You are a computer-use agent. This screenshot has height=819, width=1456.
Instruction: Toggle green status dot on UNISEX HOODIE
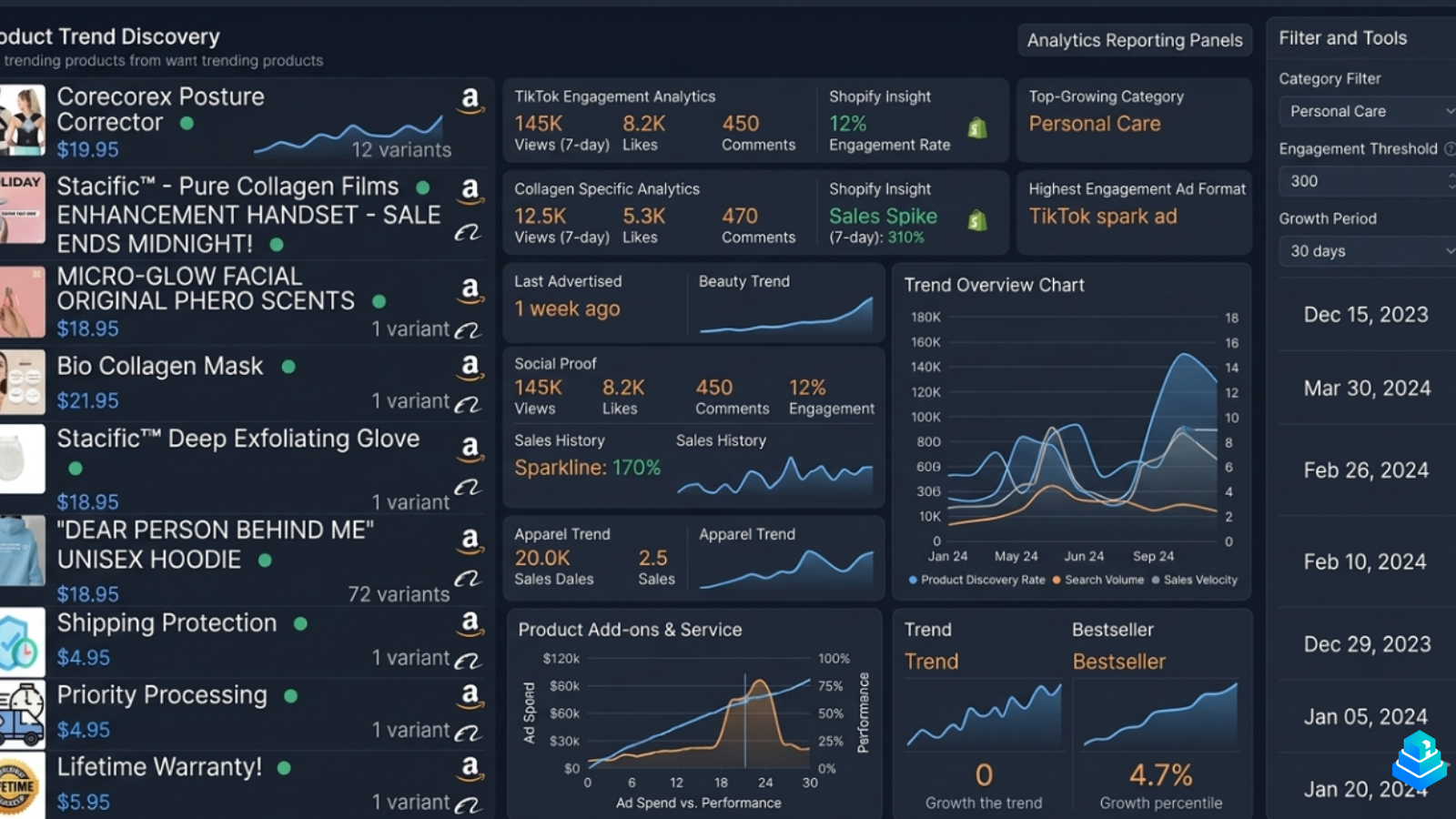pos(265,561)
